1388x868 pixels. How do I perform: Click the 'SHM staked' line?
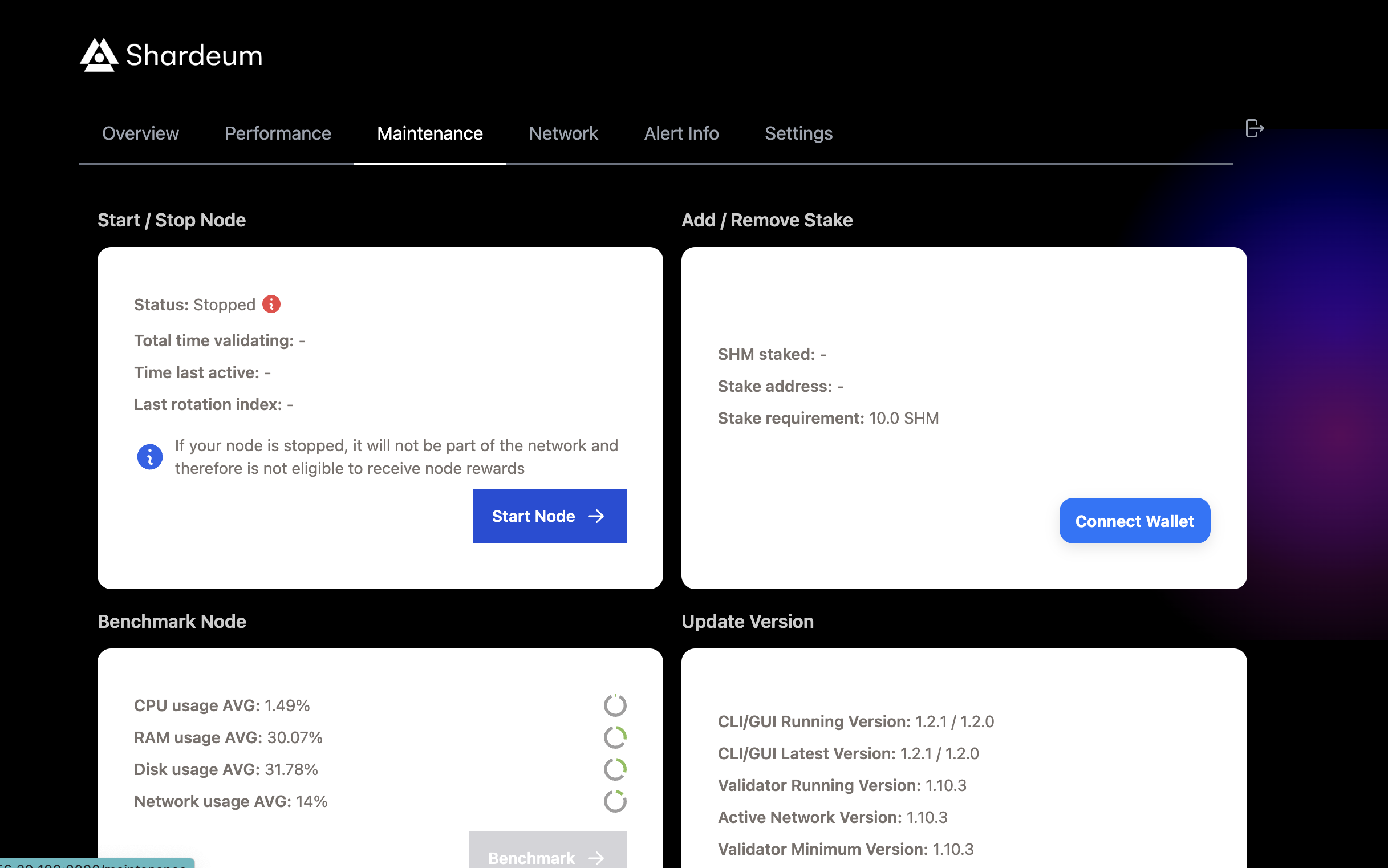click(x=772, y=354)
